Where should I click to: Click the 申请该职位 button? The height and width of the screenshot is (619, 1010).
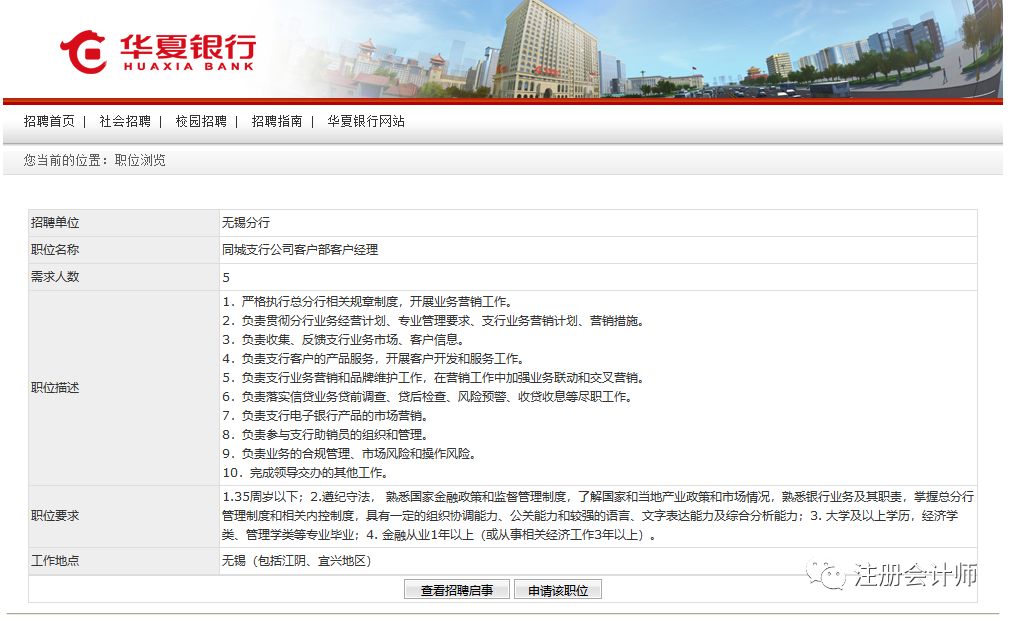[x=558, y=590]
